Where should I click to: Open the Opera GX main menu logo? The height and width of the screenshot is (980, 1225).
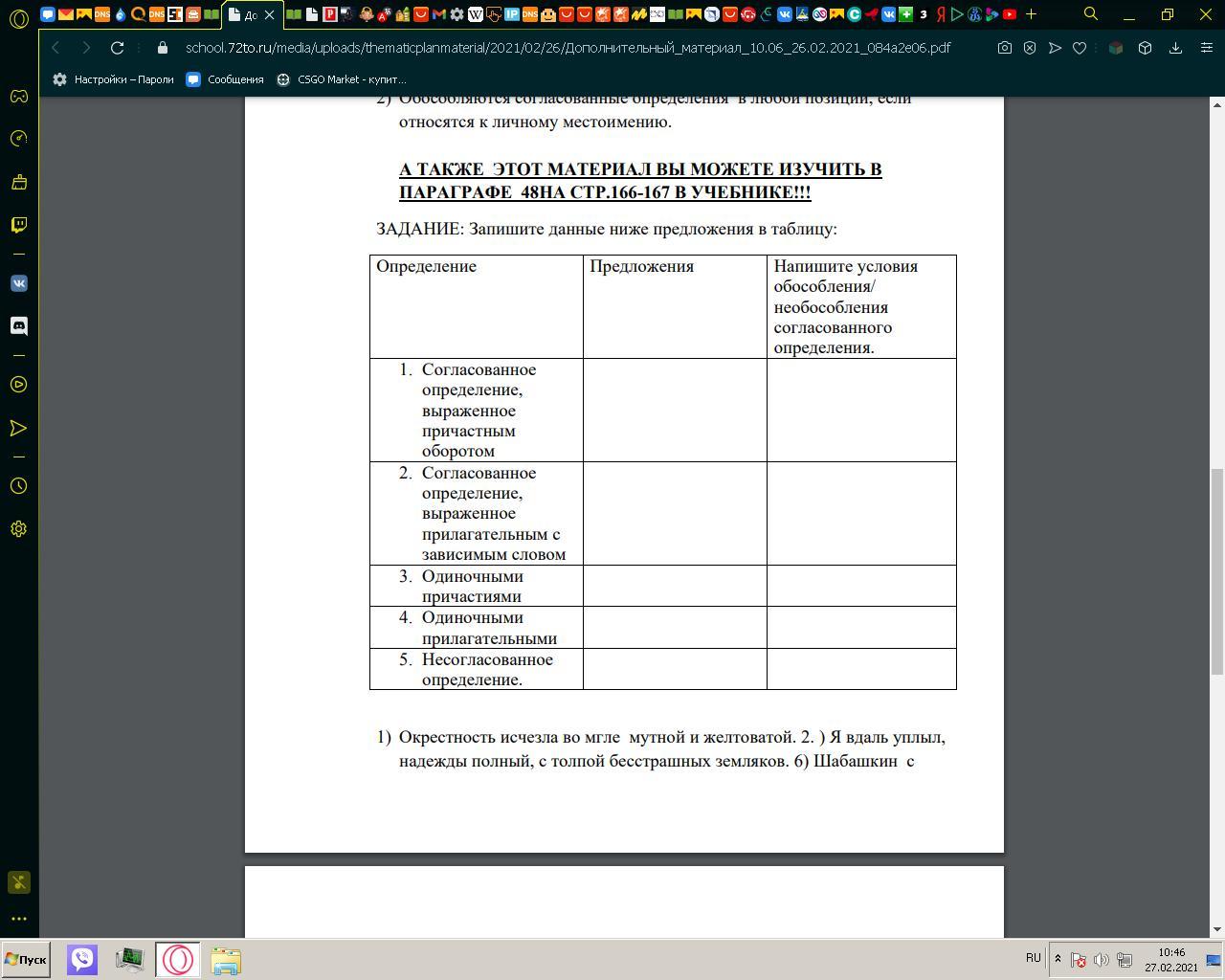tap(18, 18)
